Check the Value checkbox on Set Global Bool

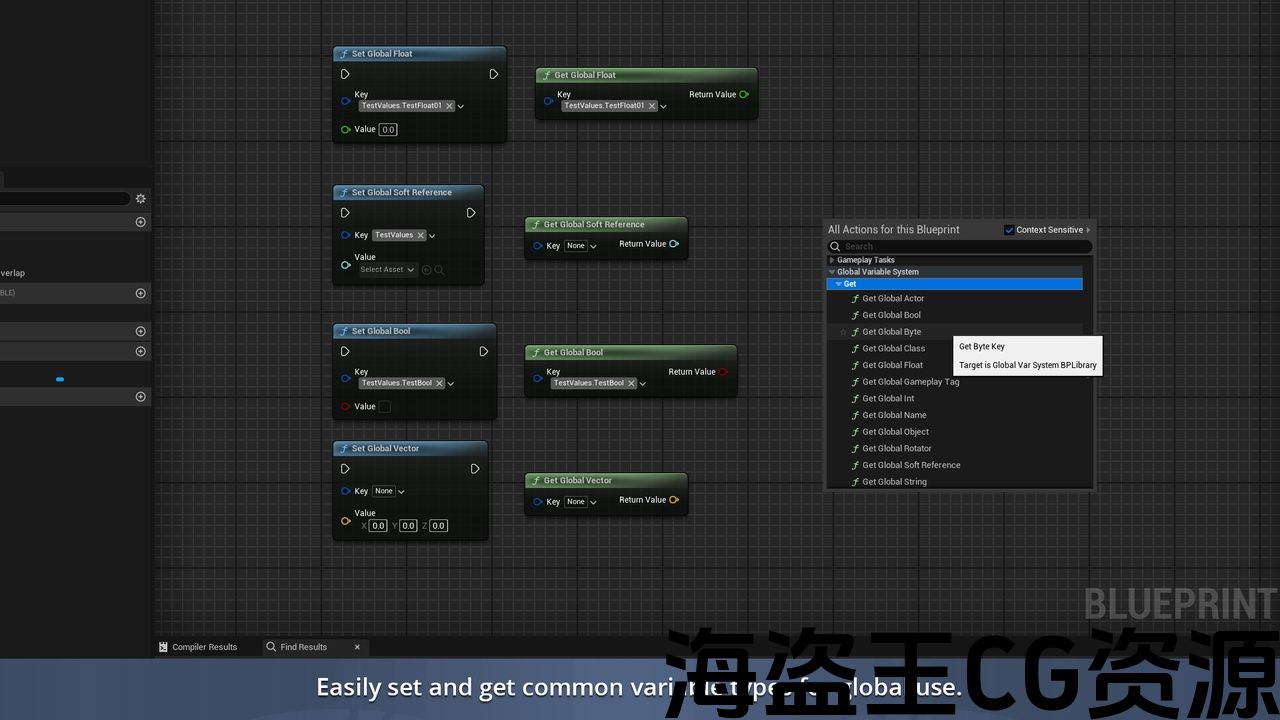[385, 407]
